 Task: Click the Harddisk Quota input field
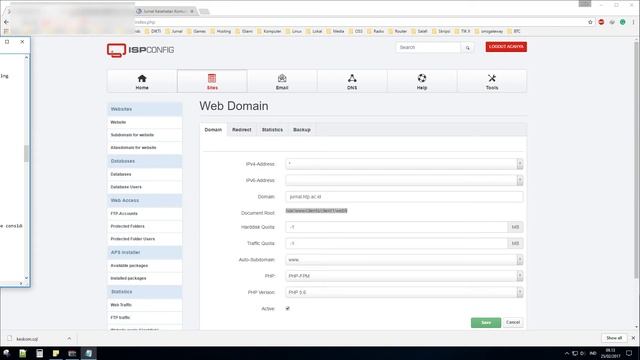pos(396,227)
